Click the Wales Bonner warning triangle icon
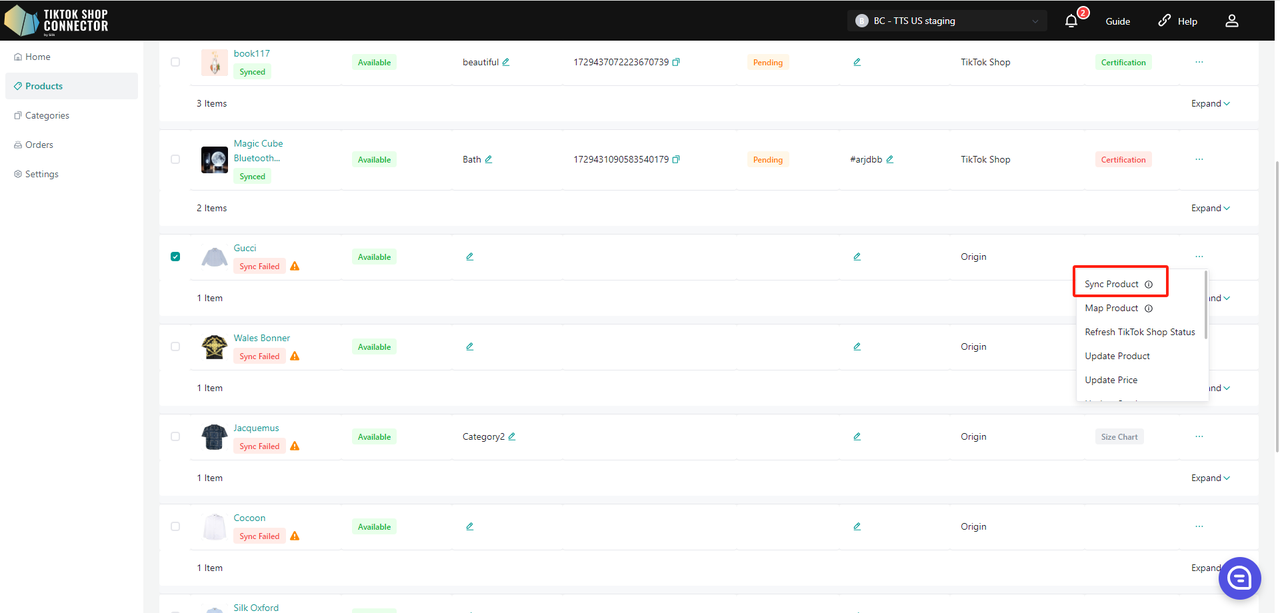This screenshot has width=1280, height=613. click(295, 357)
